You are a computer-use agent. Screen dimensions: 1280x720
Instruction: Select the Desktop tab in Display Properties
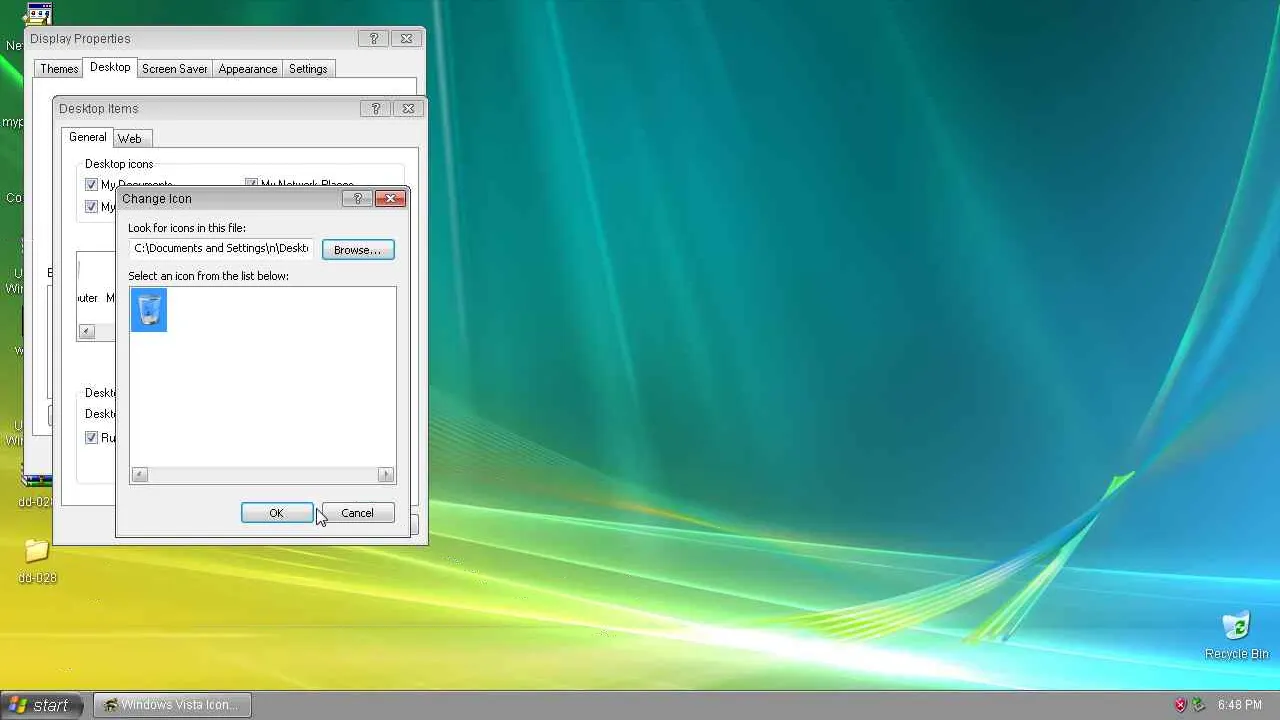click(110, 67)
